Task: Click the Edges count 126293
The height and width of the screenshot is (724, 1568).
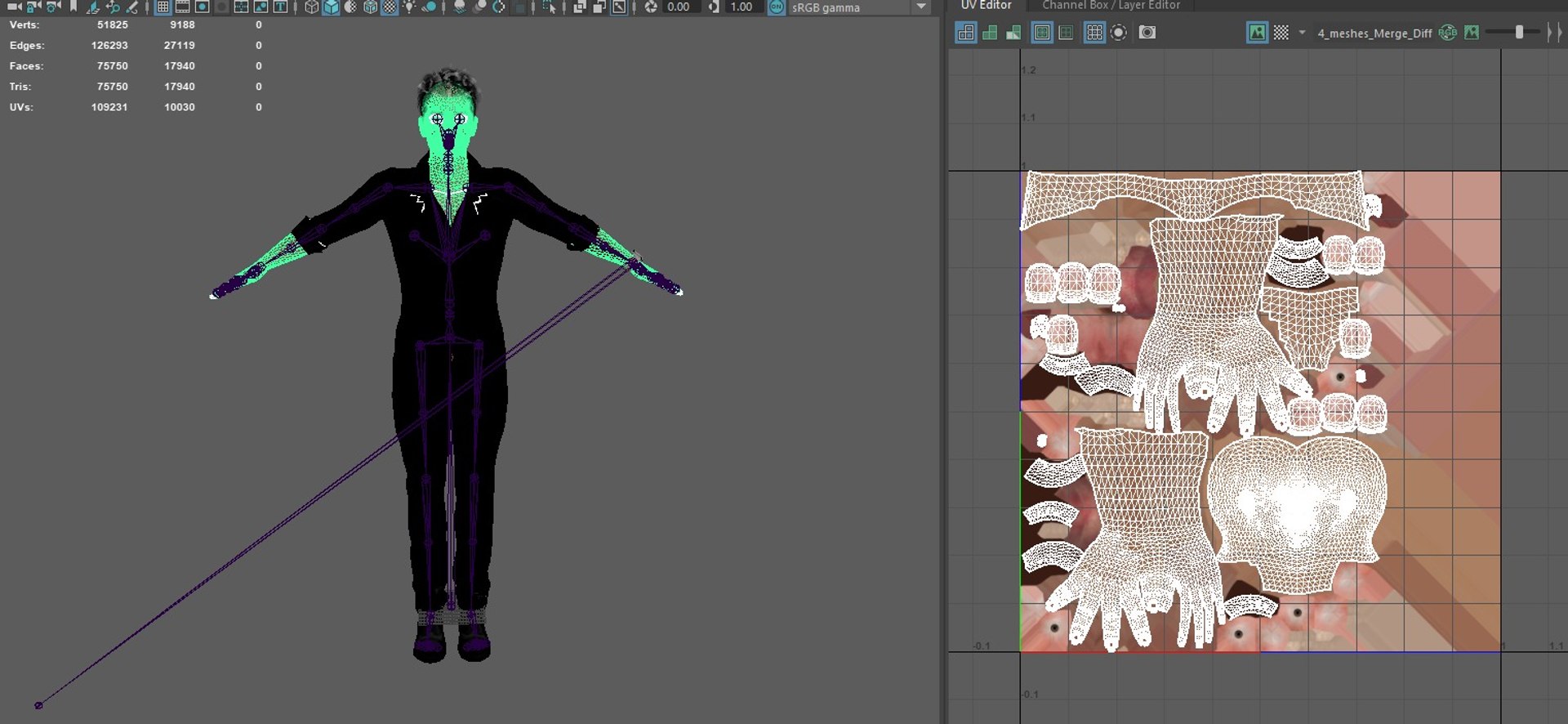Action: click(109, 46)
